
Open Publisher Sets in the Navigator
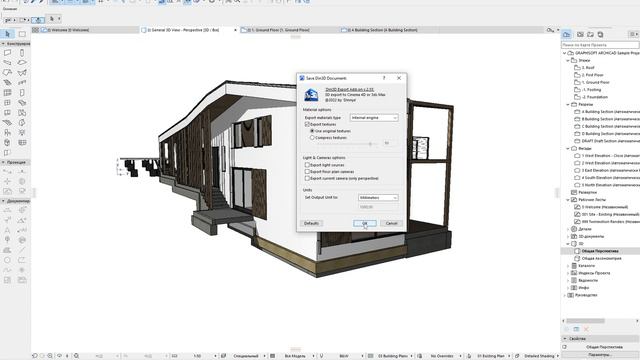[x=600, y=34]
